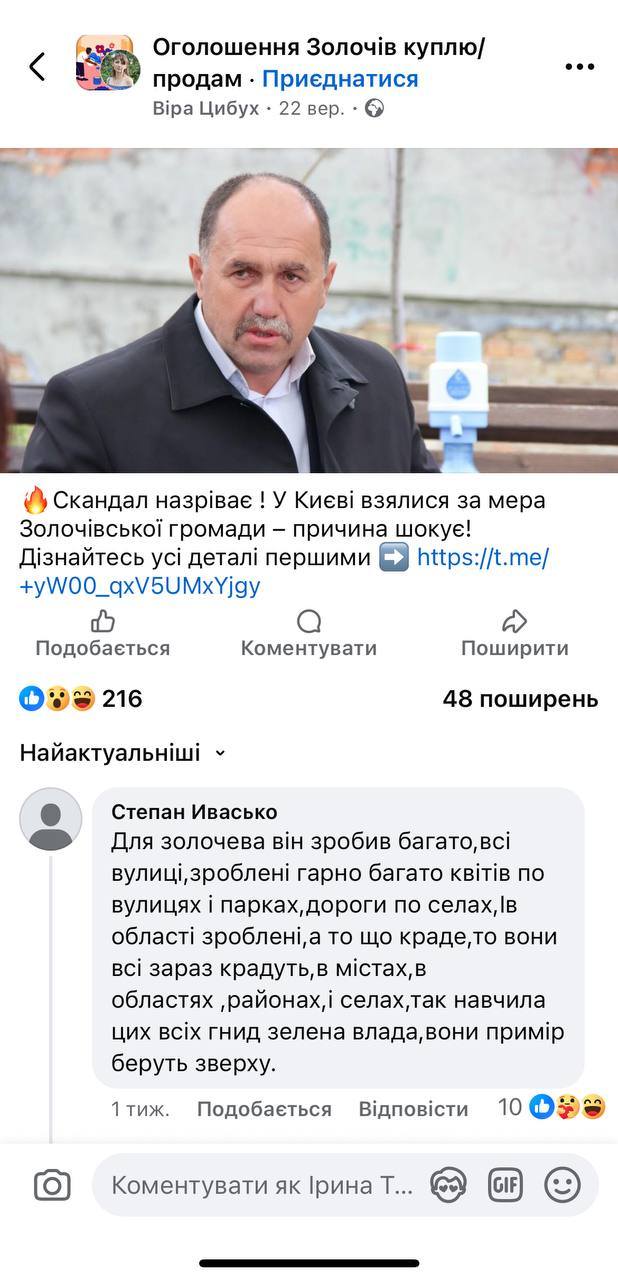The height and width of the screenshot is (1280, 618).
Task: Reply to comment via Відповісти
Action: coord(413,1108)
